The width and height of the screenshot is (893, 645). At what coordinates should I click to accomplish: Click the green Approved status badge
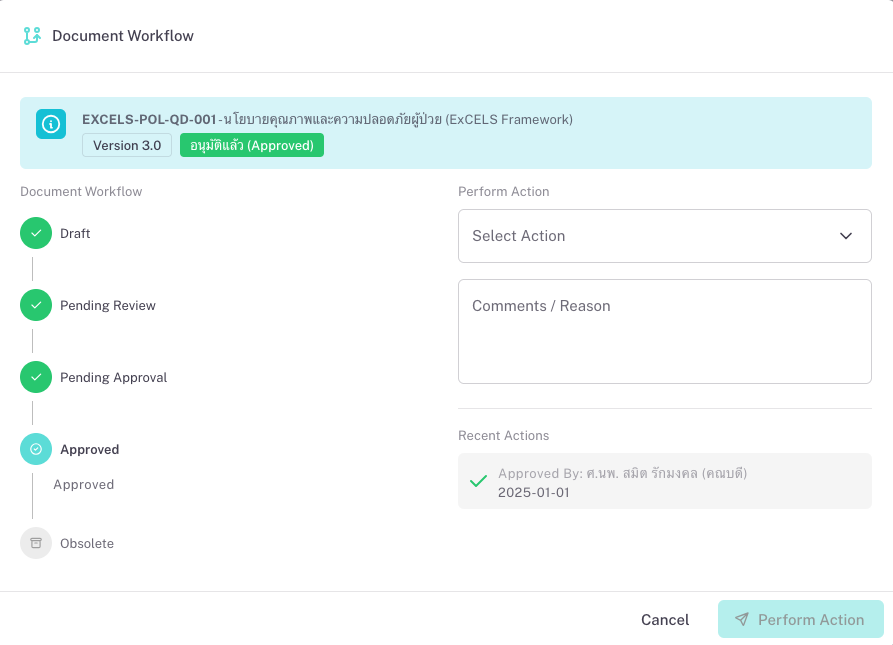pos(252,146)
